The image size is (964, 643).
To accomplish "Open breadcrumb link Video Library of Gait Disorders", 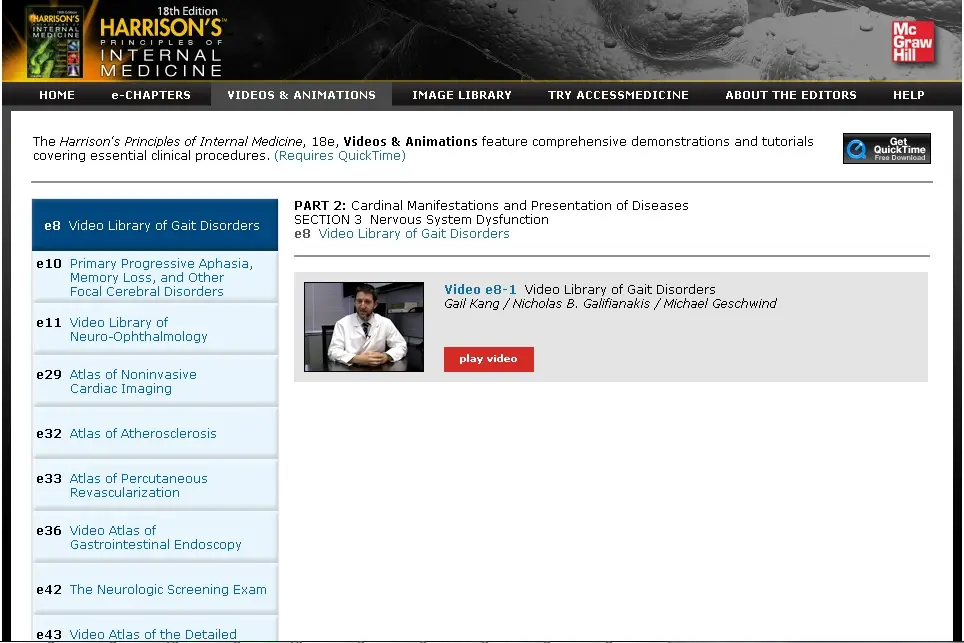I will click(x=414, y=234).
